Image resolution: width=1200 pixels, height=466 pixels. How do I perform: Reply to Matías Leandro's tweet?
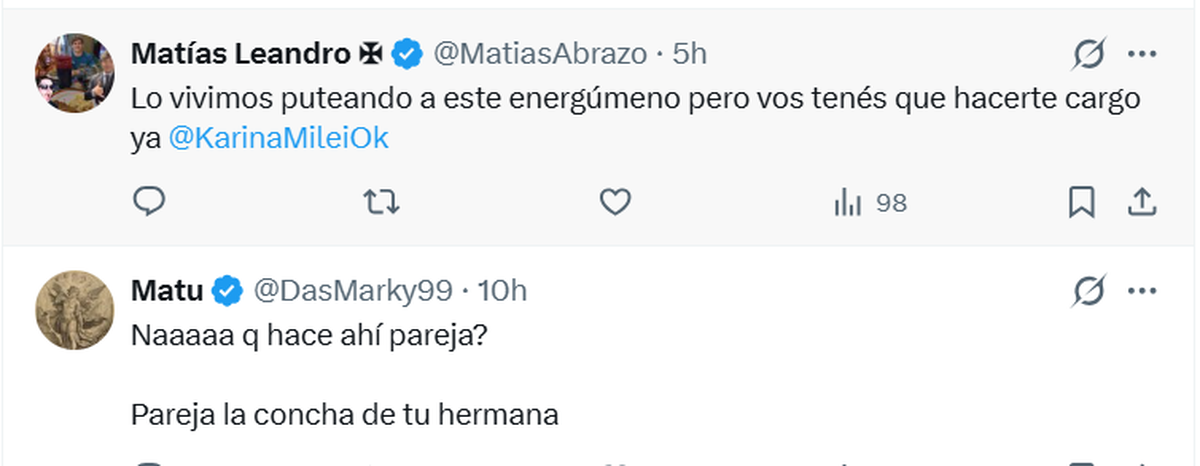(x=149, y=203)
